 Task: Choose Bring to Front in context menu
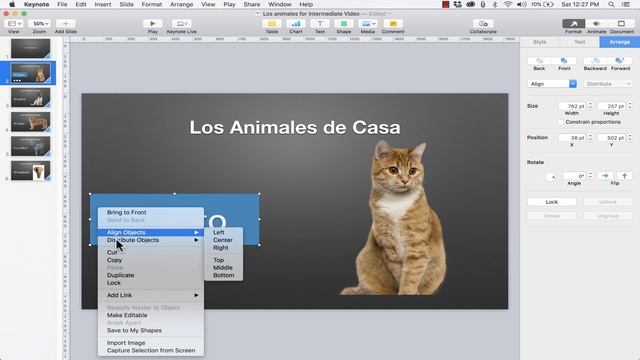click(x=151, y=212)
